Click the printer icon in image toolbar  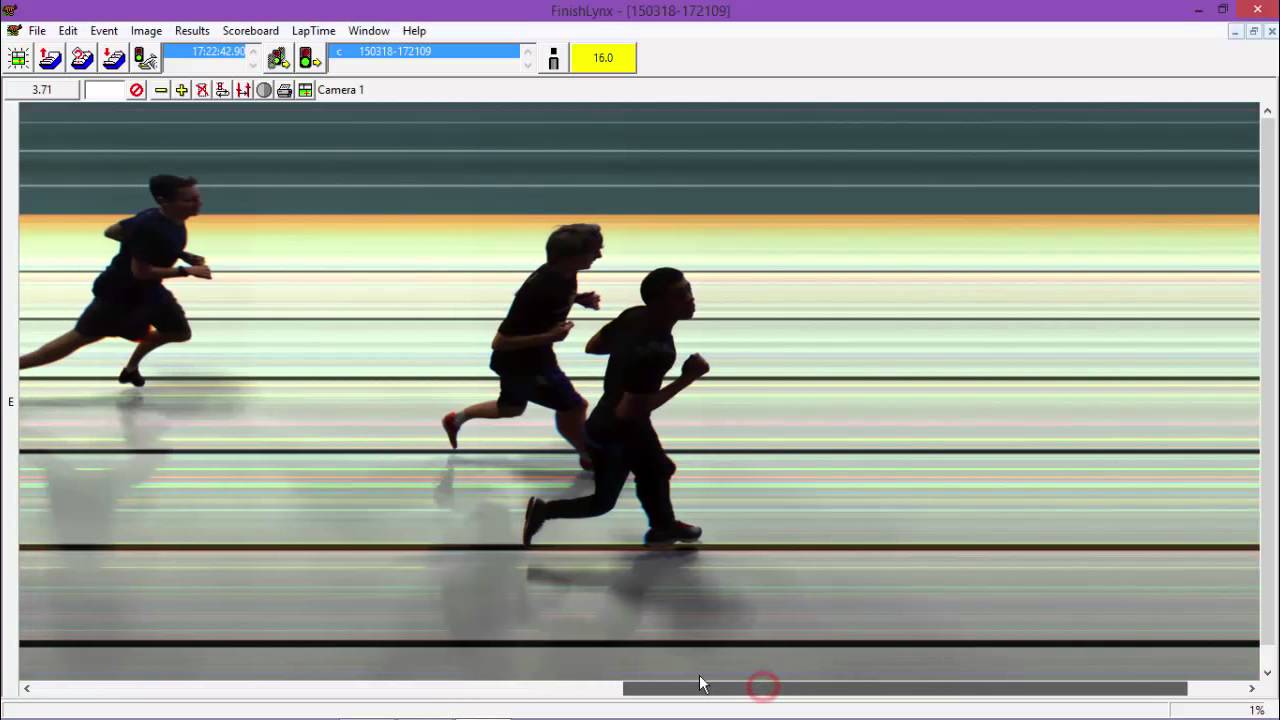tap(284, 90)
